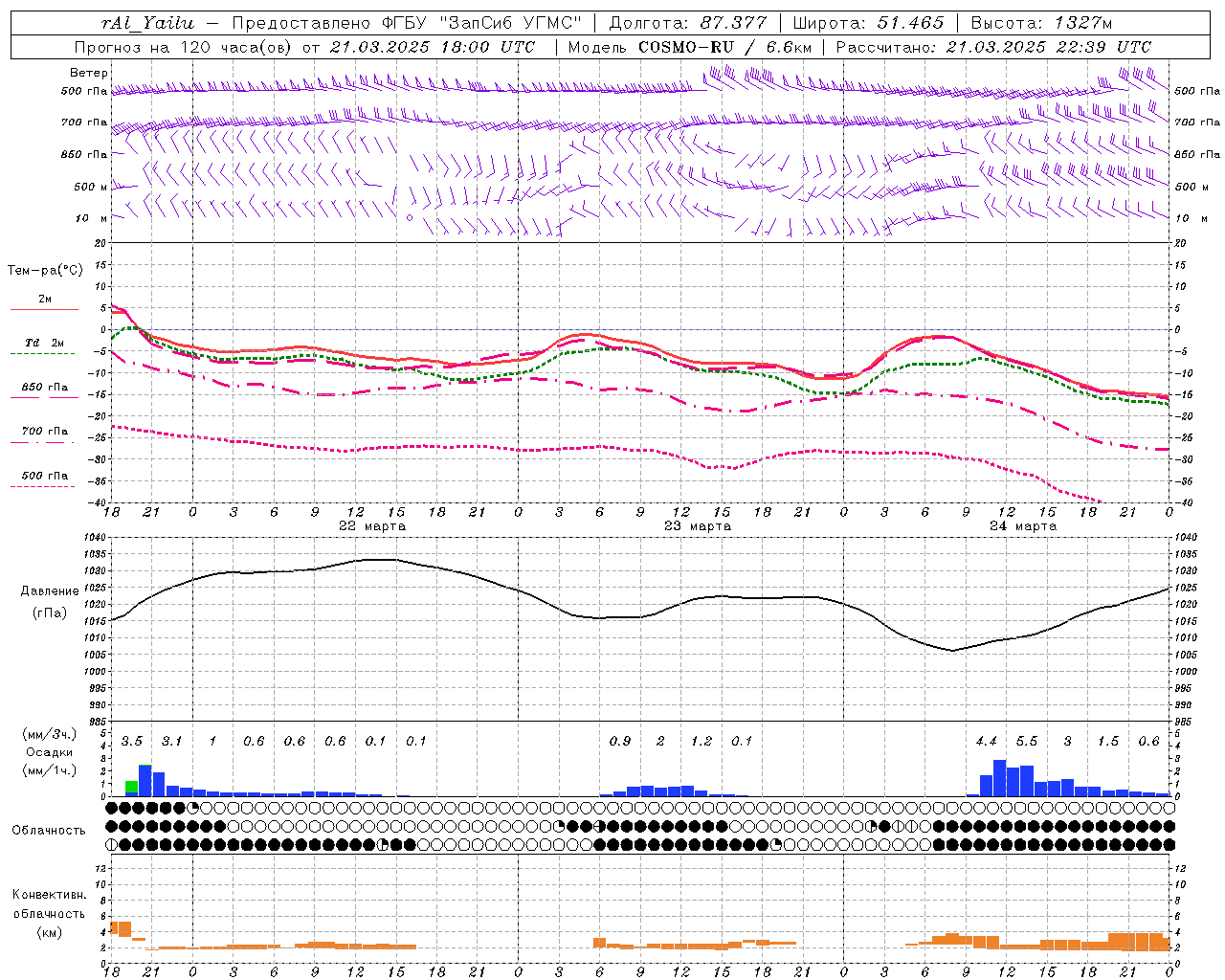Click the "(мм/3ч.)" precipitation unit label
Image resolution: width=1225 pixels, height=980 pixels.
tap(50, 734)
